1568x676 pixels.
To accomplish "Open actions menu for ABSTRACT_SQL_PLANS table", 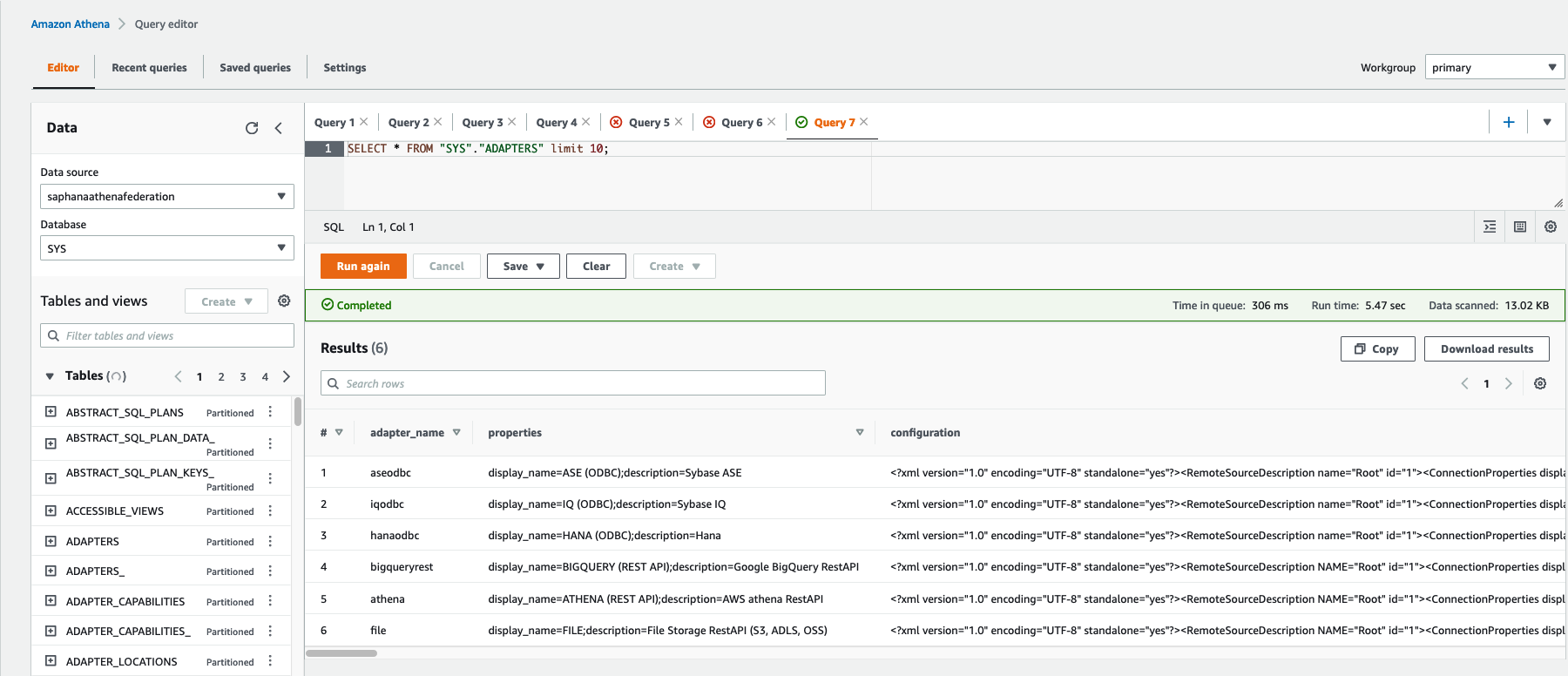I will point(270,412).
